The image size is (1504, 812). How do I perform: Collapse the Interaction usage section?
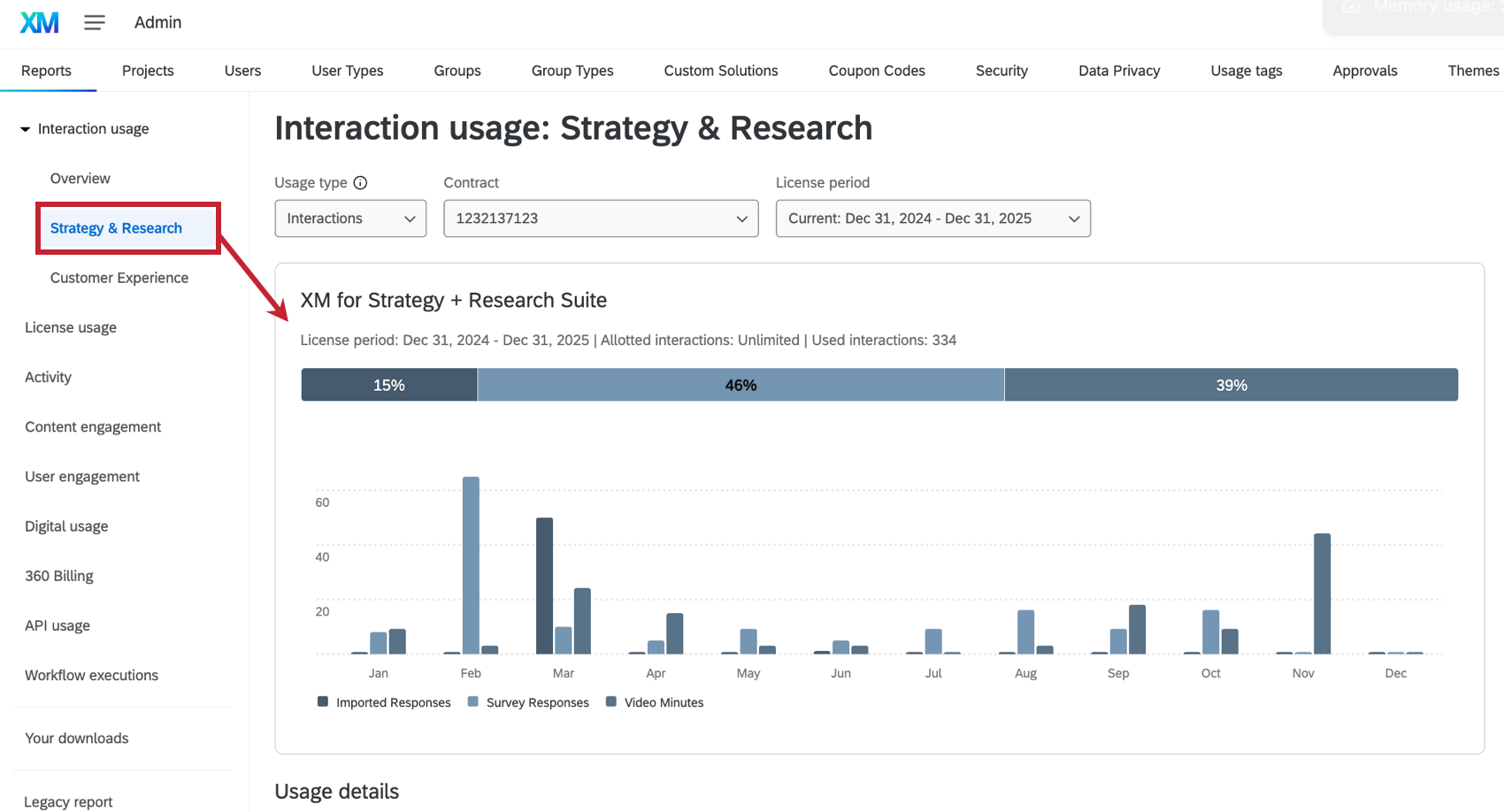point(25,128)
